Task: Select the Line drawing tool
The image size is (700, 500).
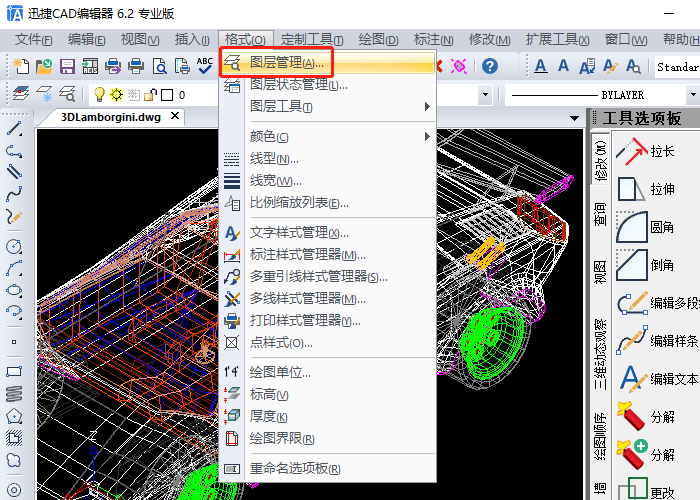Action: click(x=14, y=129)
